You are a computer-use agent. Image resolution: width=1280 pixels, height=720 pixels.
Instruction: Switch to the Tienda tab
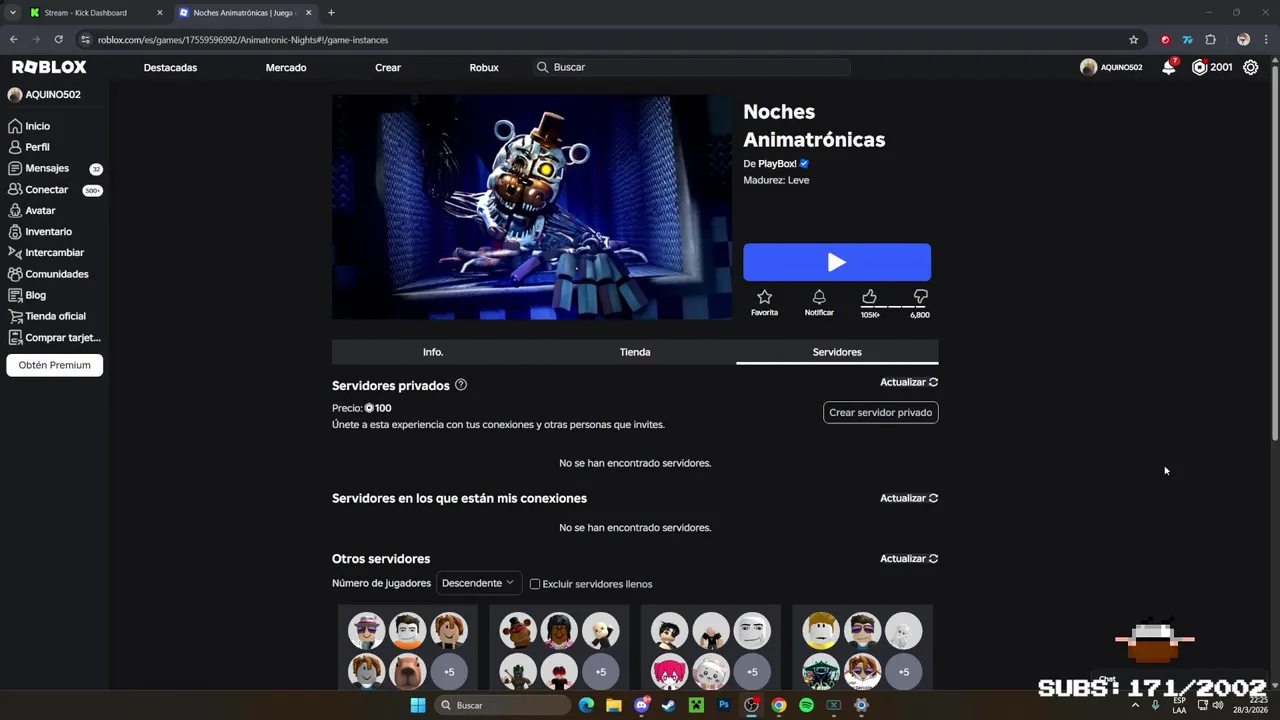(x=635, y=352)
